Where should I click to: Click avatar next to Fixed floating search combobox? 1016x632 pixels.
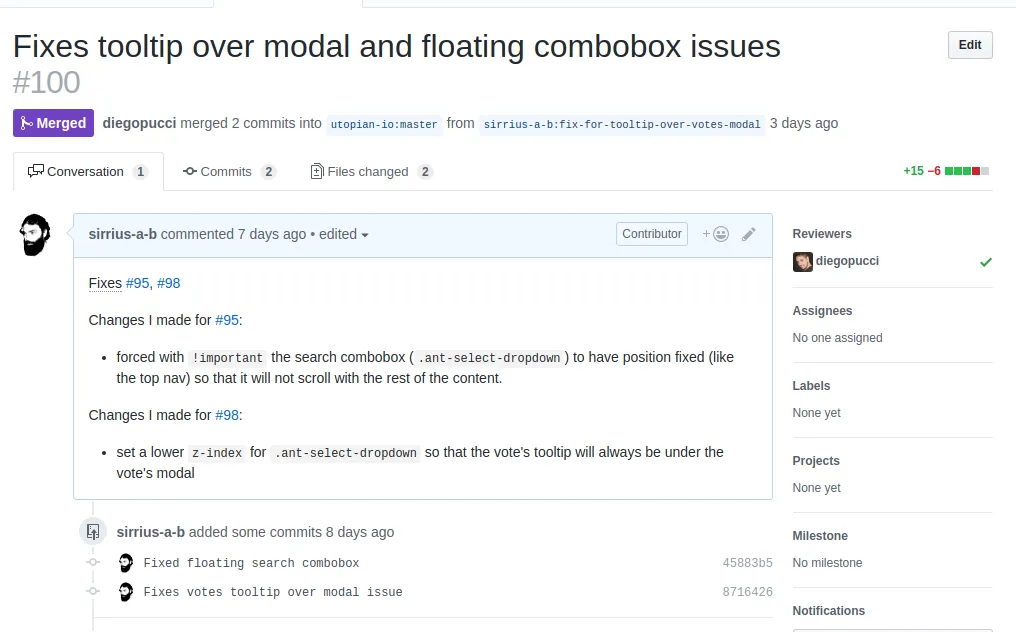click(x=126, y=563)
